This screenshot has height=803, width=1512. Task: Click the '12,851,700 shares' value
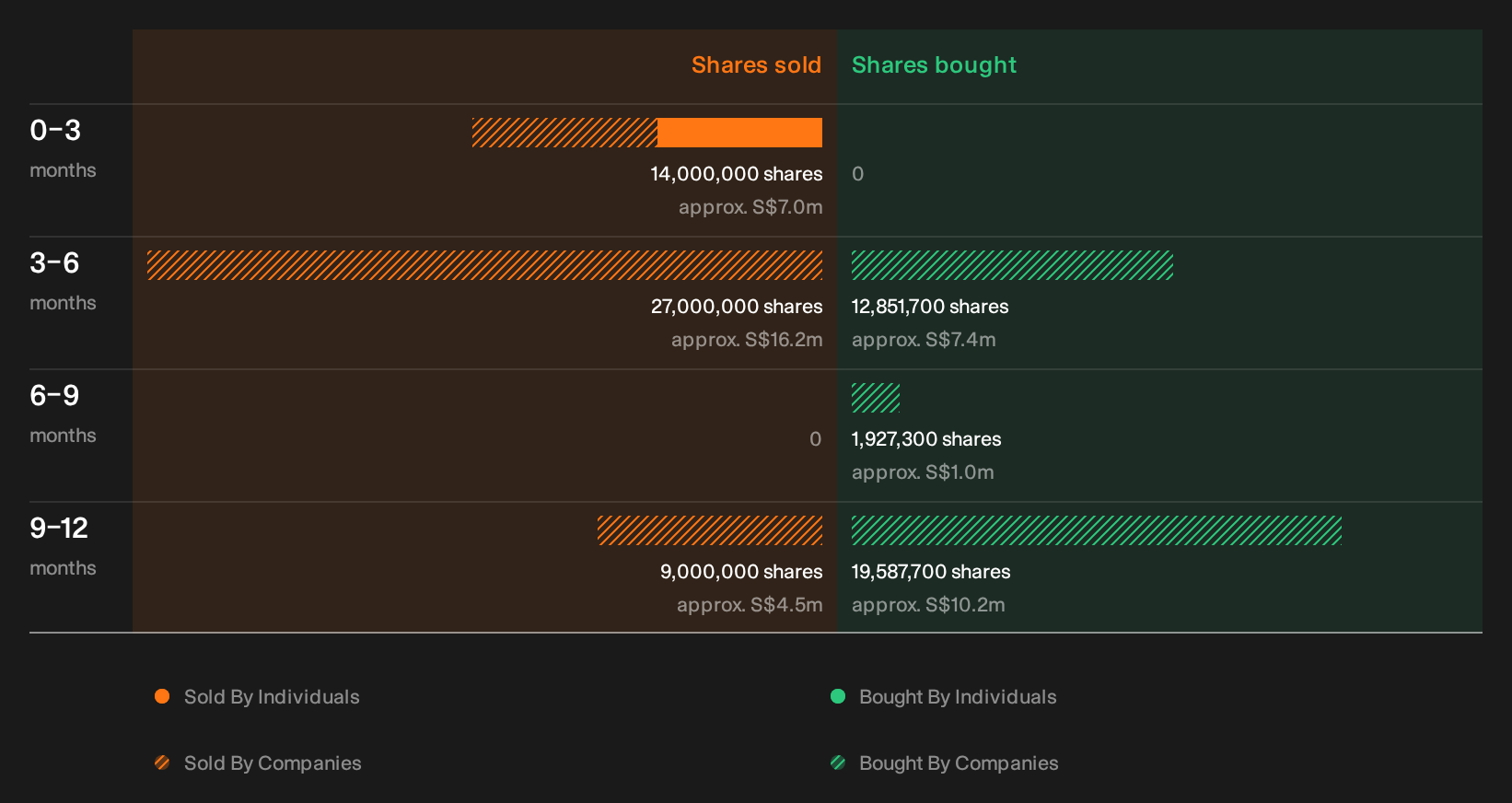(930, 307)
